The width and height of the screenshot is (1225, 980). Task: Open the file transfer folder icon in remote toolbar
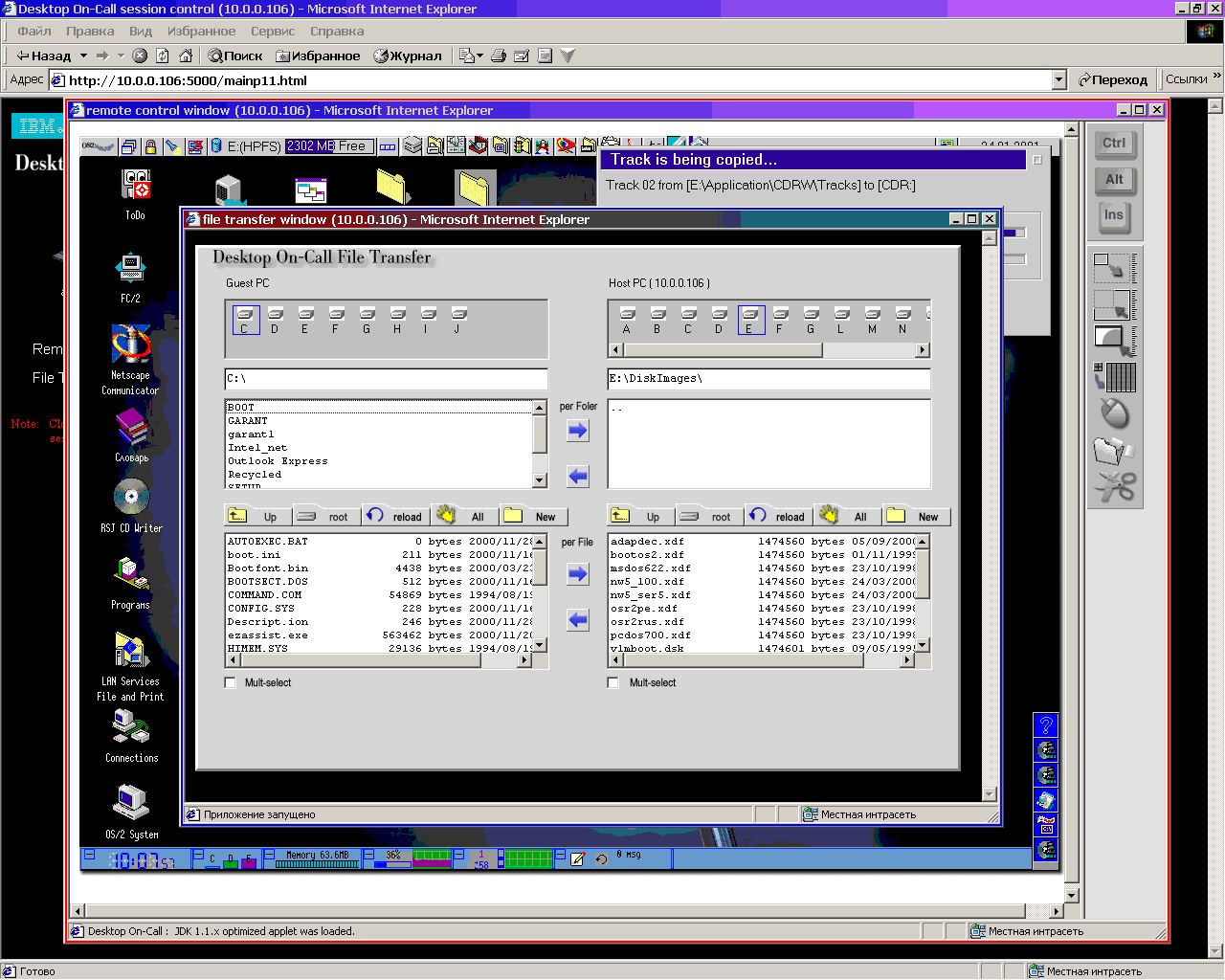tap(1114, 450)
